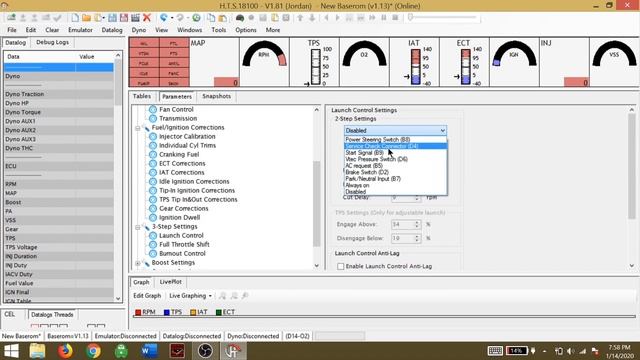
Task: Click the Edit Graph button
Action: (x=147, y=296)
